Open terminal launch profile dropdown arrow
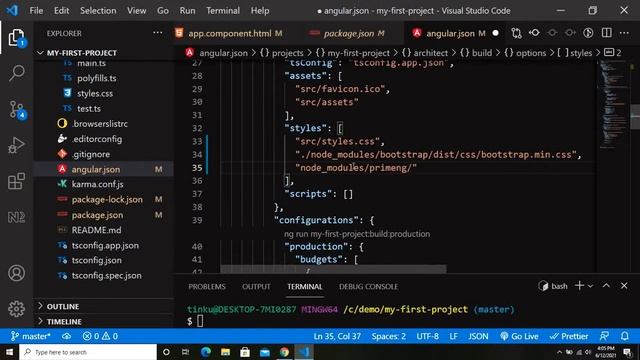This screenshot has width=640, height=360. [x=590, y=286]
